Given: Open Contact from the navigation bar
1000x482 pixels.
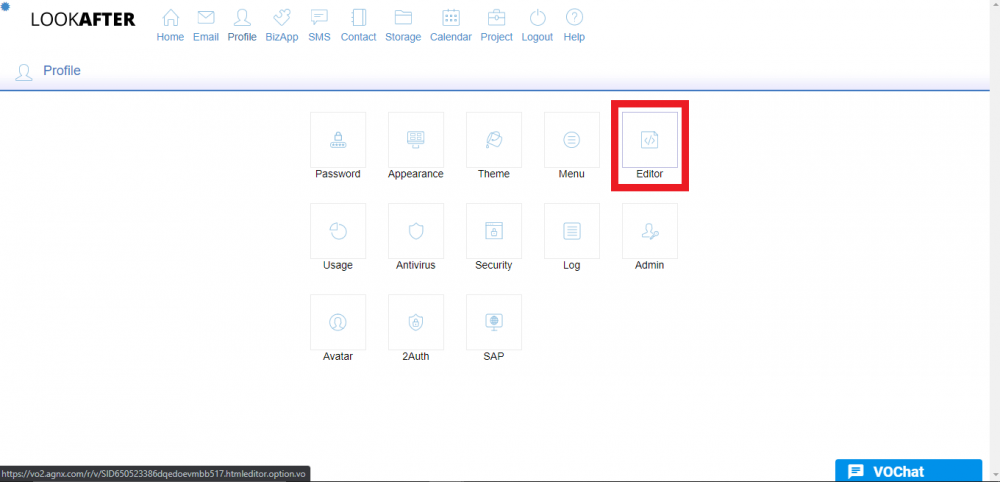Looking at the screenshot, I should click(358, 26).
